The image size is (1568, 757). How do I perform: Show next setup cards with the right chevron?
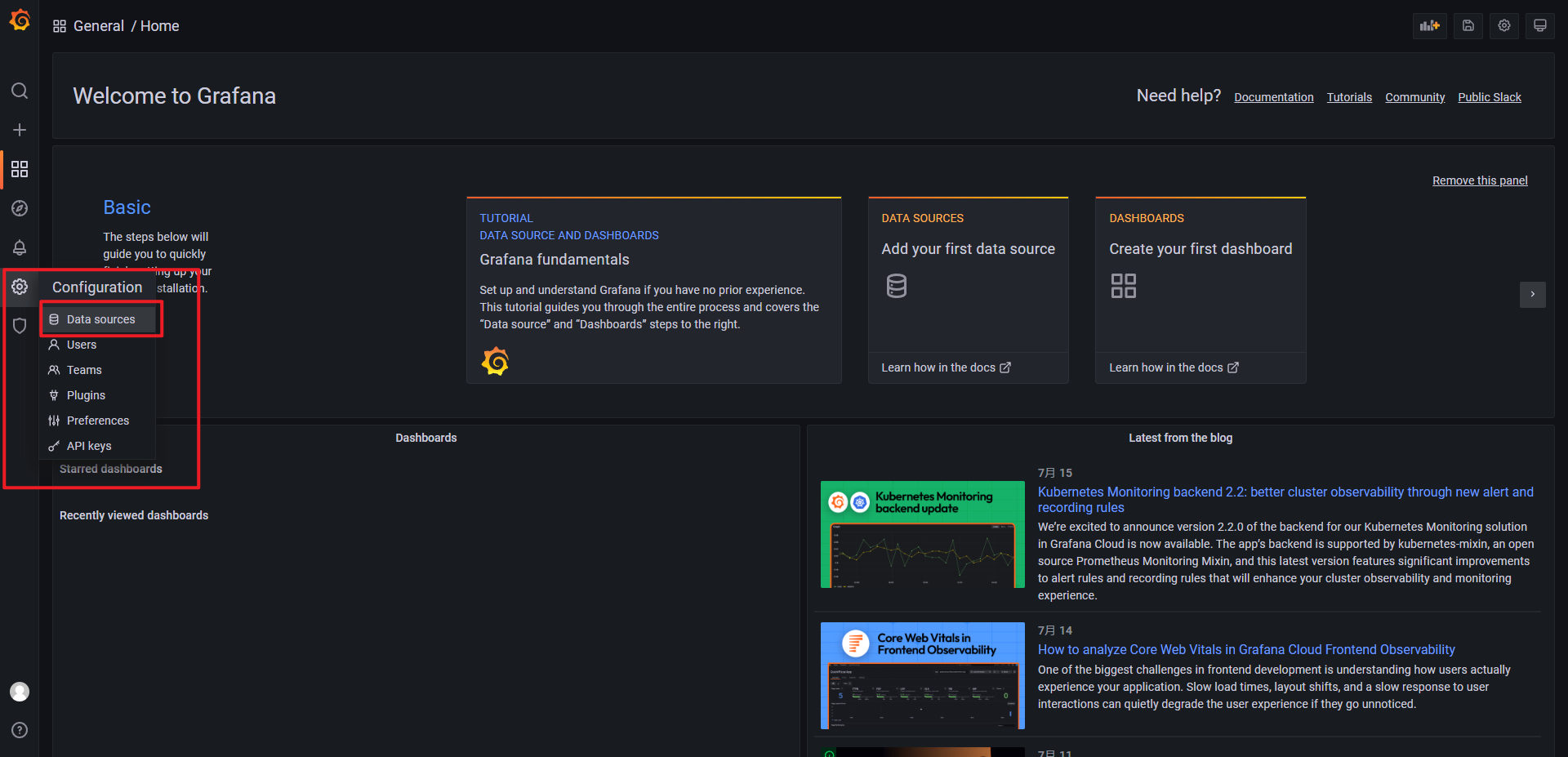[x=1533, y=294]
